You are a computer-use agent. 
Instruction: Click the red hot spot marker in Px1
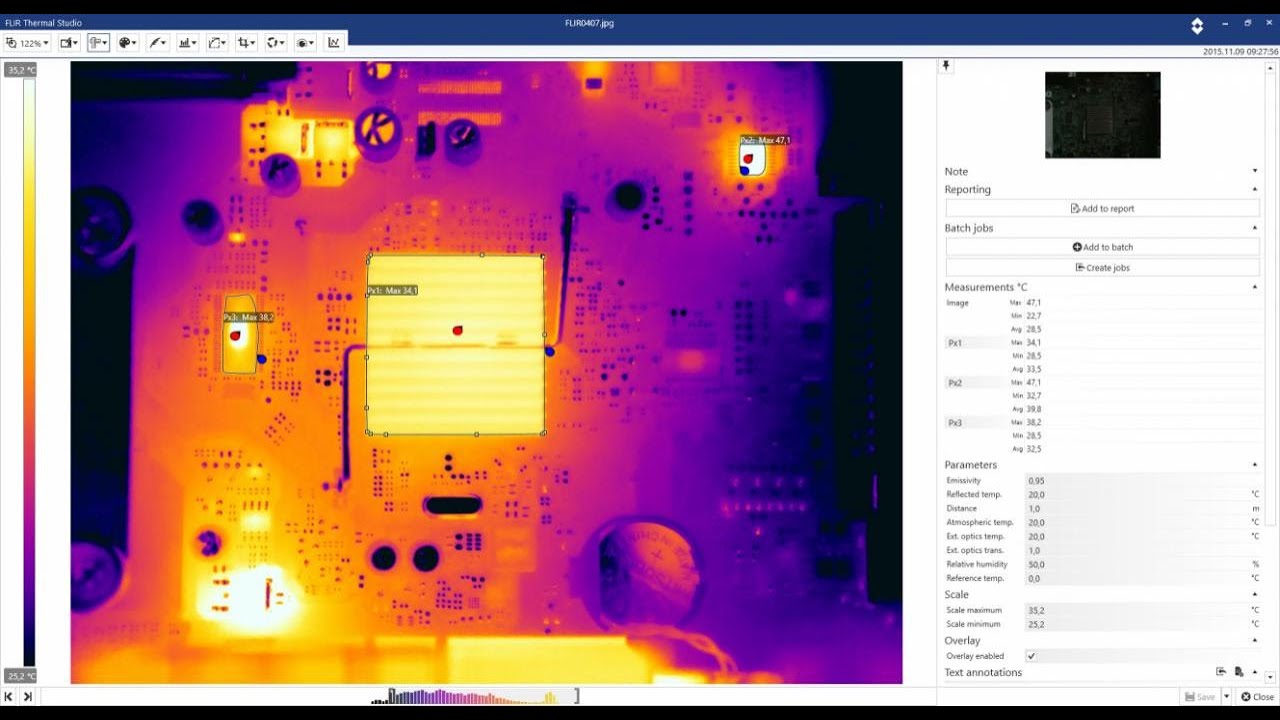[x=457, y=330]
